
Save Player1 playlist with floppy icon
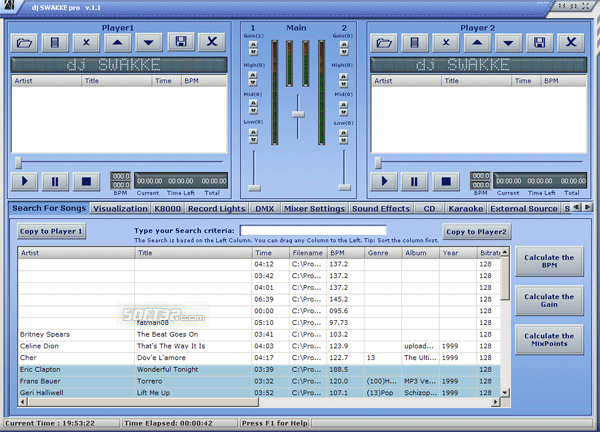[x=181, y=42]
